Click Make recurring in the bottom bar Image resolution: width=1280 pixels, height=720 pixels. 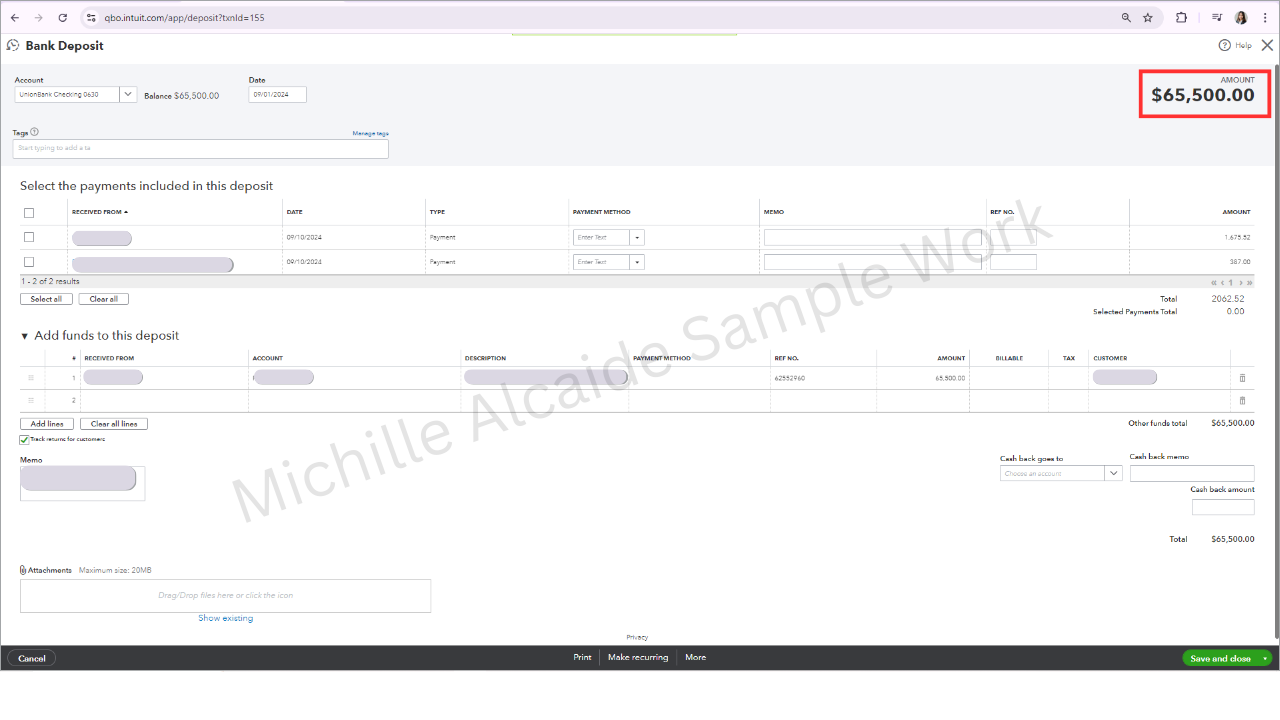tap(638, 658)
